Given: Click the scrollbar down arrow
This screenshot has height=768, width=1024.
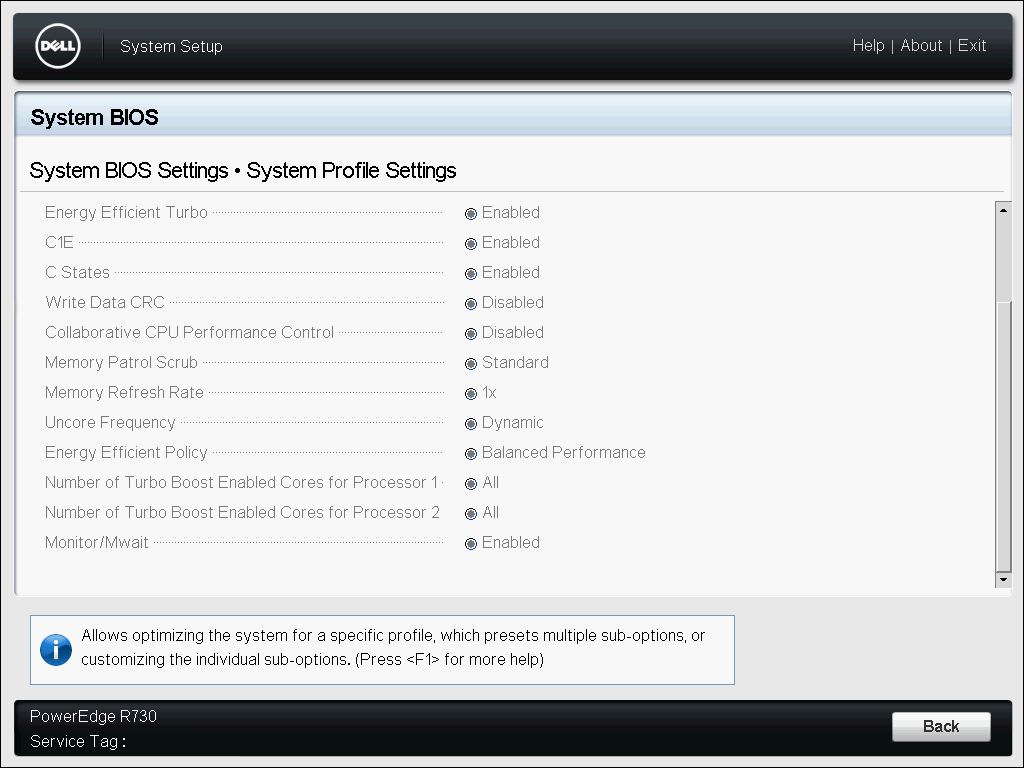Looking at the screenshot, I should pos(1003,579).
